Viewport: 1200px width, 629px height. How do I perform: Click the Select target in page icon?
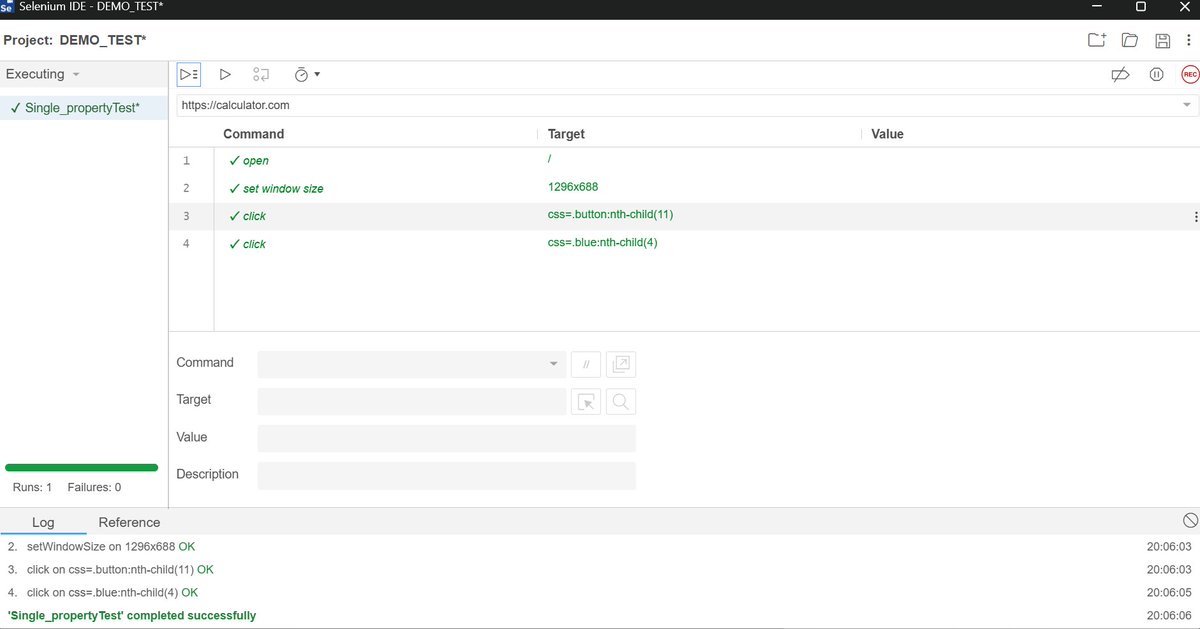pos(585,402)
